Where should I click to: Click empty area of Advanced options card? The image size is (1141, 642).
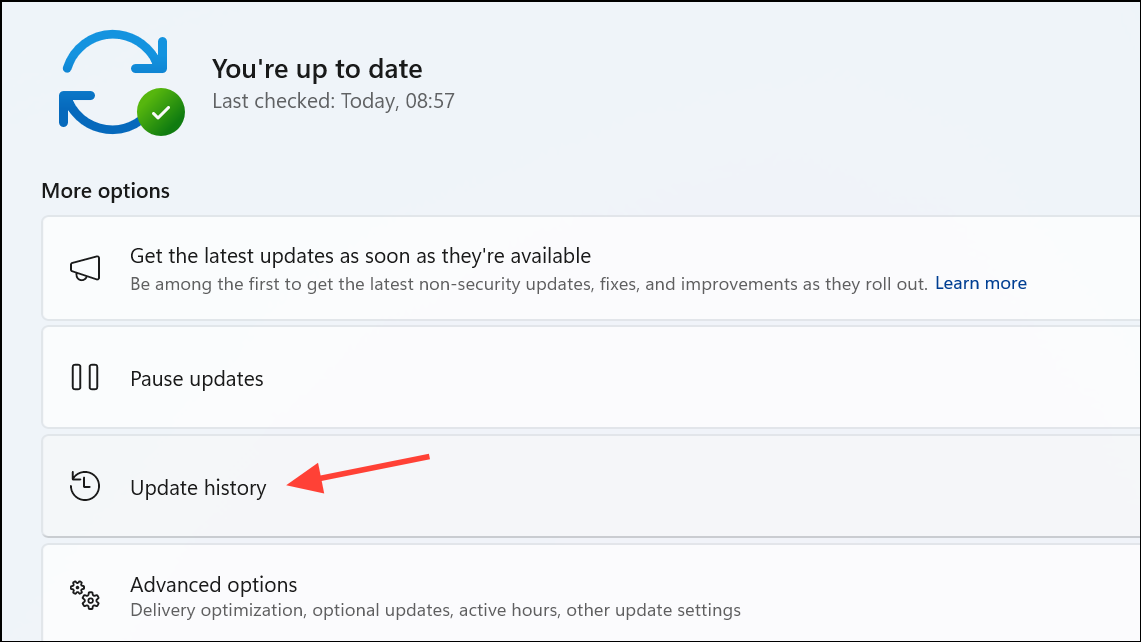910,593
